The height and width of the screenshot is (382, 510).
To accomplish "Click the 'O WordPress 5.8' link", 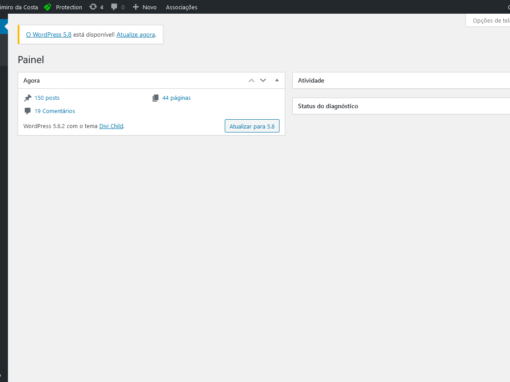I will (x=49, y=34).
